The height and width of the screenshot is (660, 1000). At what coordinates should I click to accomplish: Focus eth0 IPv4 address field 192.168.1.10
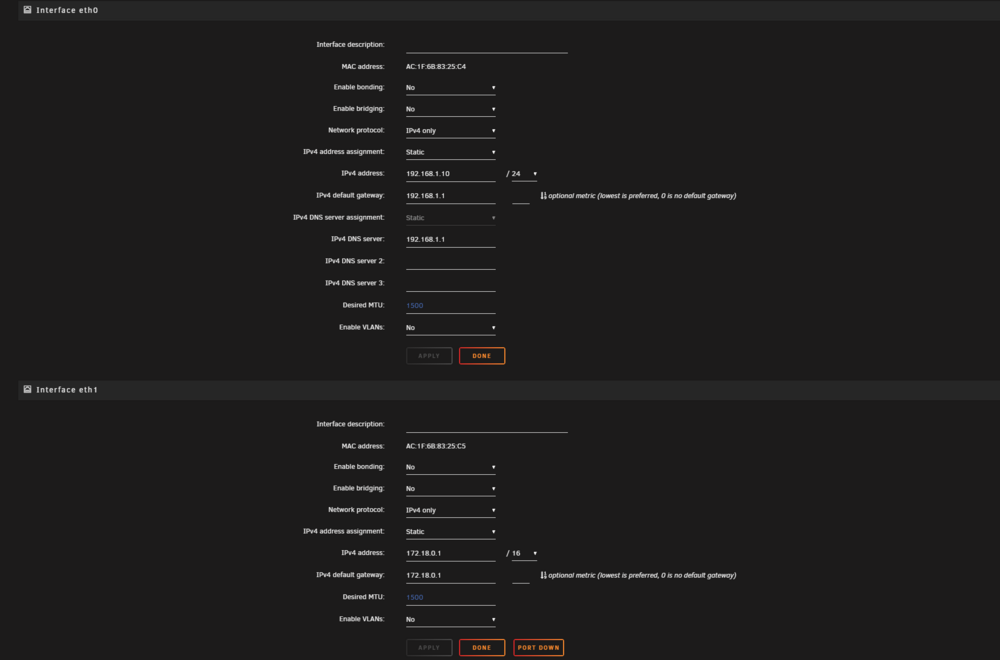[450, 174]
